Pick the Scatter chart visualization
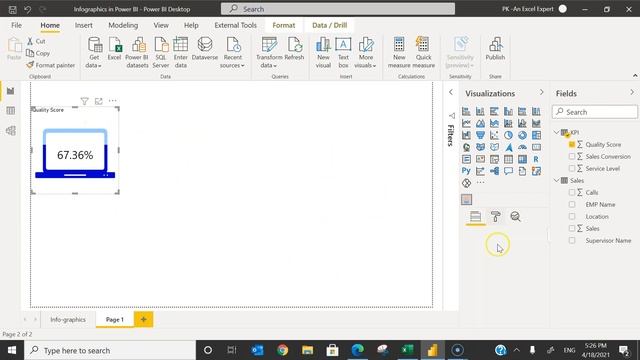Image resolution: width=640 pixels, height=360 pixels. tap(494, 135)
